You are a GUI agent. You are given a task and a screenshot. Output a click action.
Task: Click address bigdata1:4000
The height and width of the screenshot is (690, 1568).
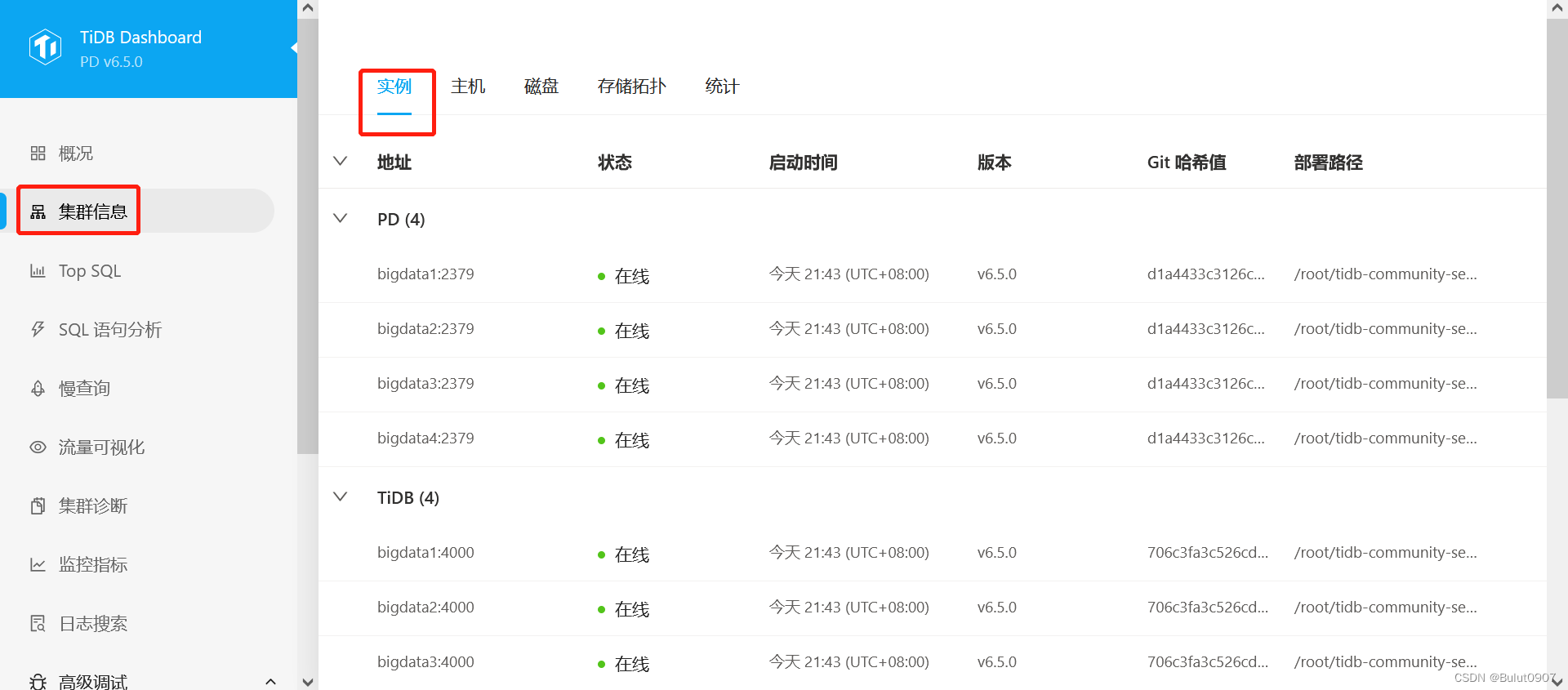pyautogui.click(x=425, y=553)
